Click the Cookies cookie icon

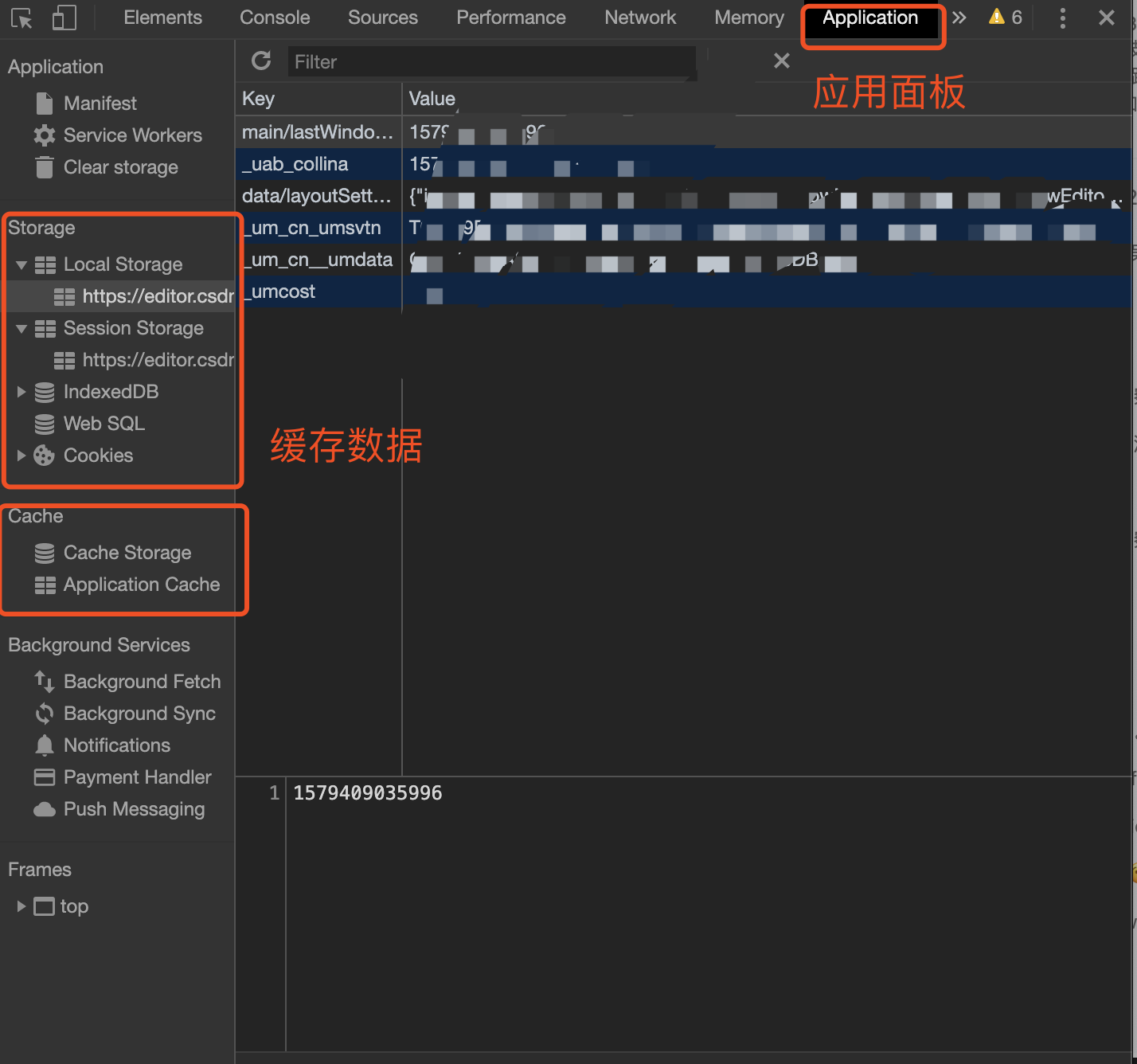pos(45,456)
